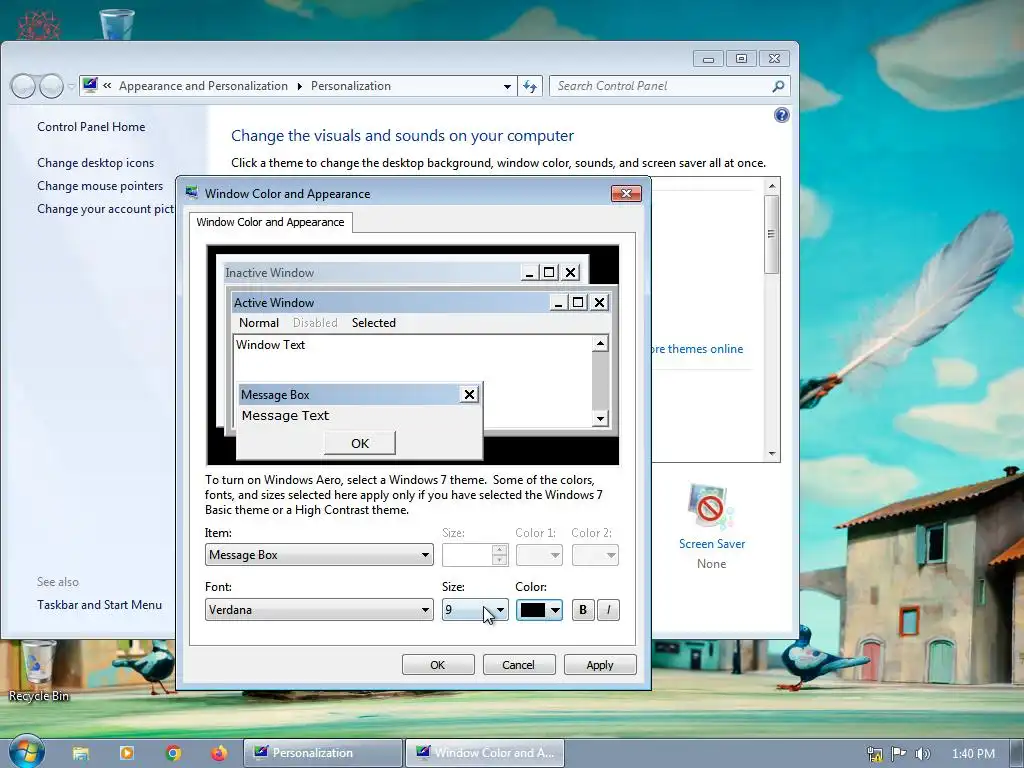
Task: Launch Firefox from taskbar
Action: coord(219,753)
